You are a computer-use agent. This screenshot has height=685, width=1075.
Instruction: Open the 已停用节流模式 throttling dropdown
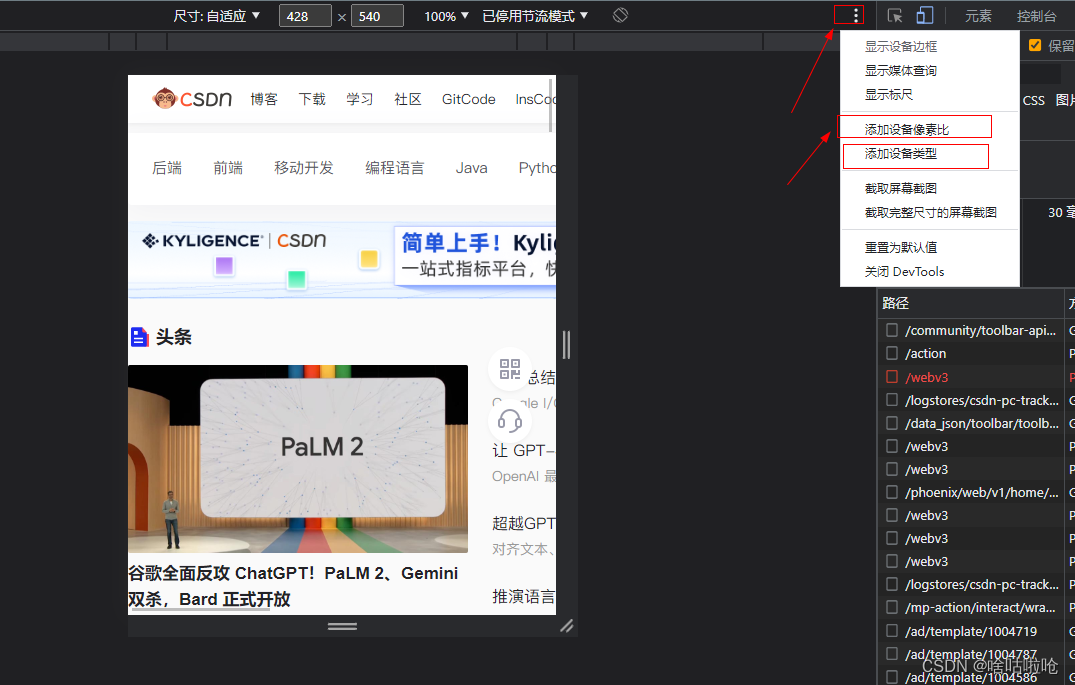coord(535,16)
